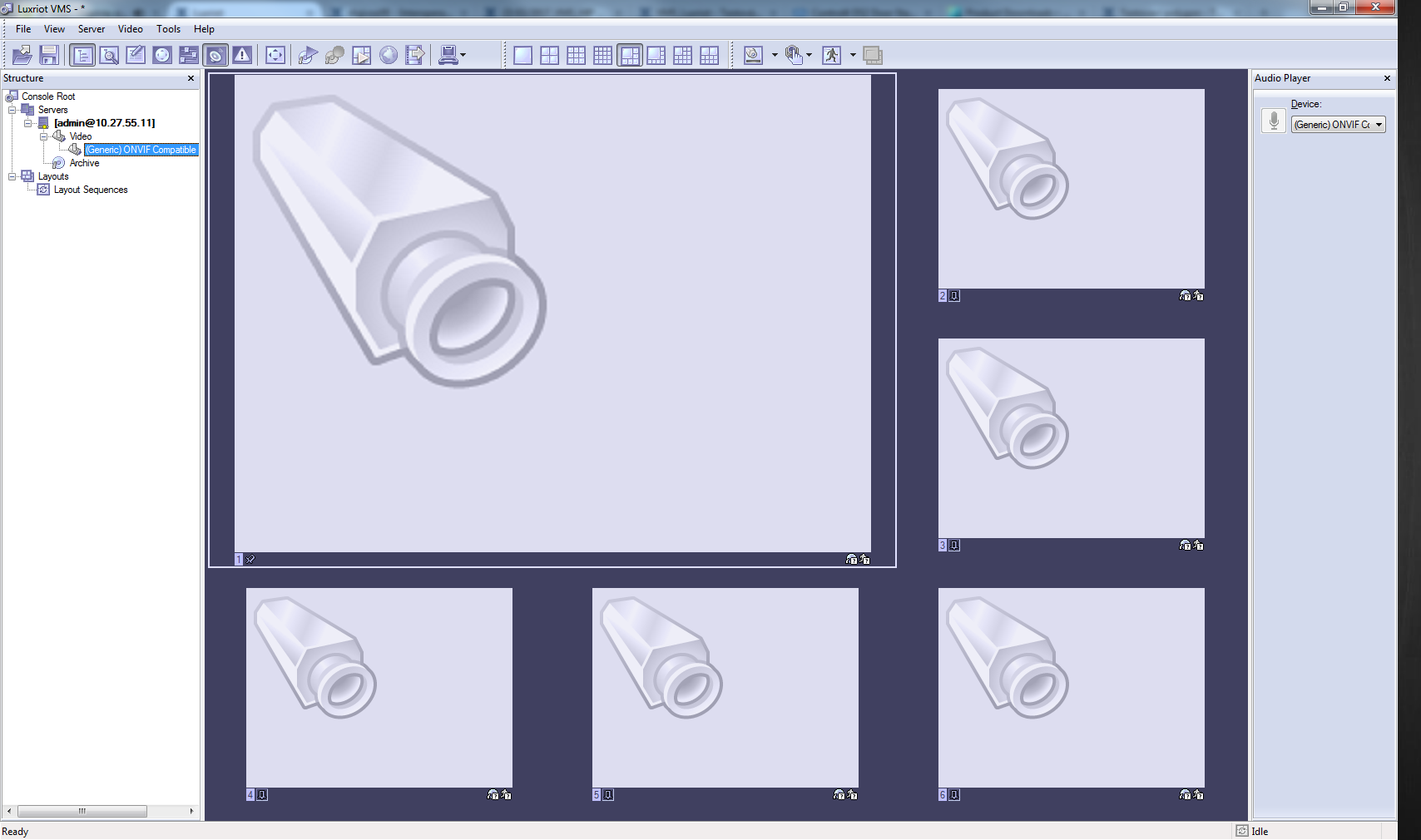The width and height of the screenshot is (1421, 840).
Task: Toggle the Audio Player panel toolbar button
Action: pos(215,56)
